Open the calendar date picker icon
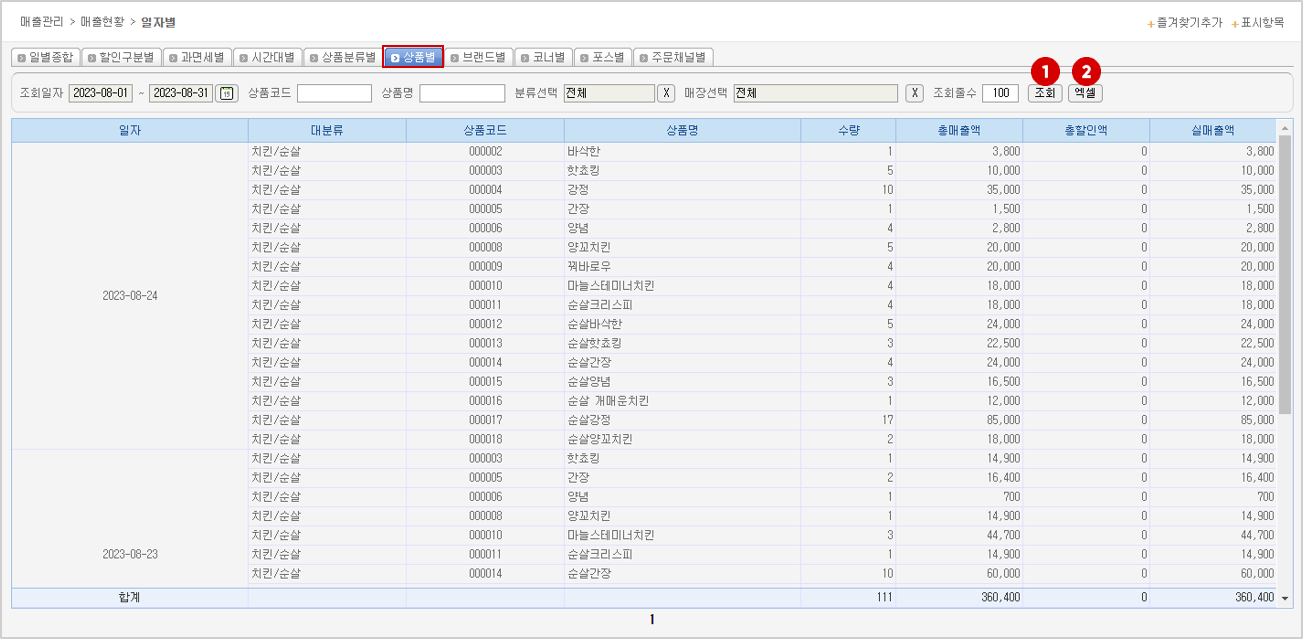The height and width of the screenshot is (639, 1303). 227,93
